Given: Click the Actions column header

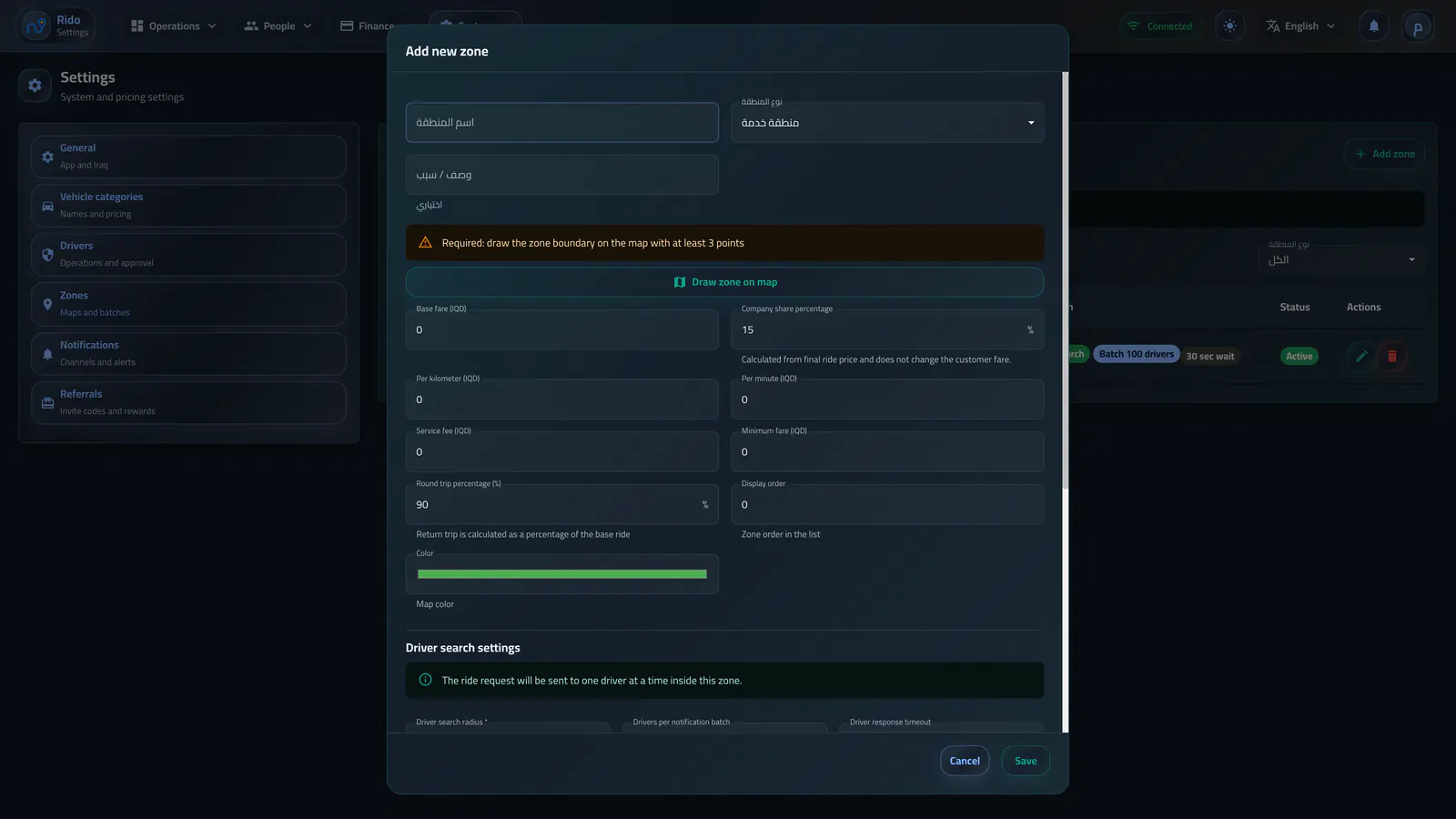Looking at the screenshot, I should [x=1363, y=307].
